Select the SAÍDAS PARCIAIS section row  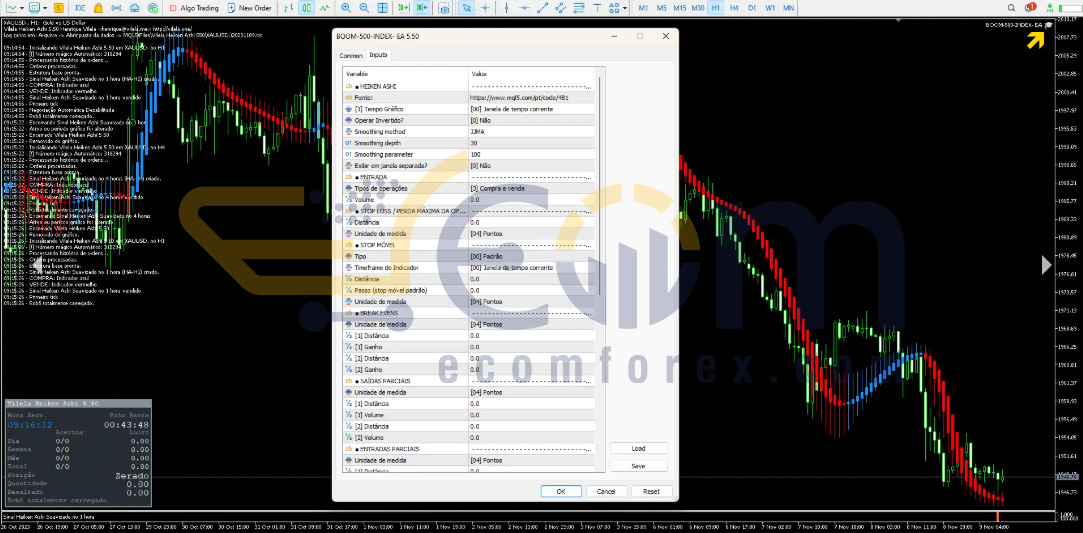tap(469, 380)
